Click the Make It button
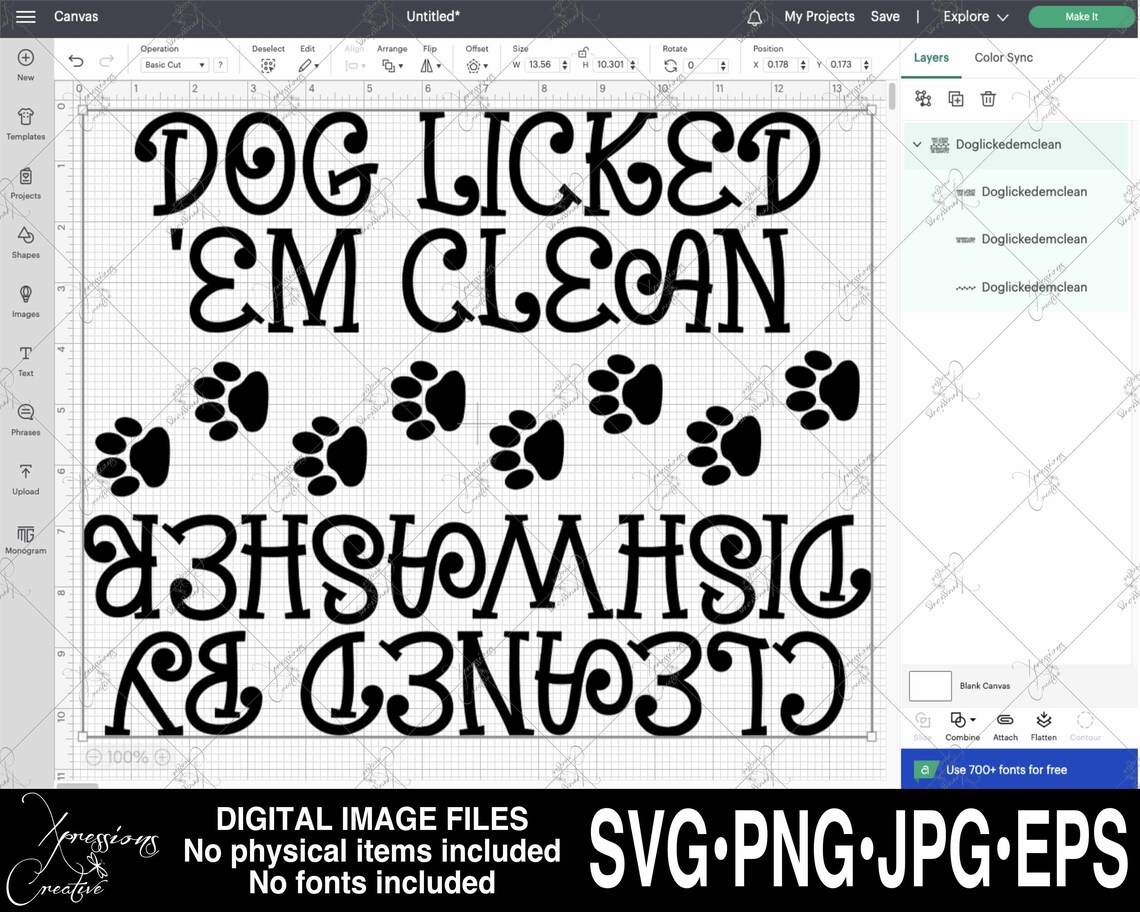This screenshot has height=912, width=1140. click(1081, 17)
